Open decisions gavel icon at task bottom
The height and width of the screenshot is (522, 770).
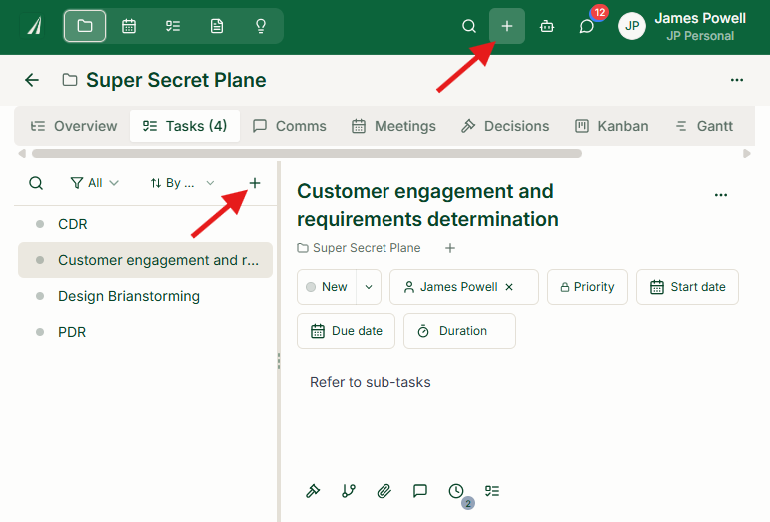(x=313, y=491)
